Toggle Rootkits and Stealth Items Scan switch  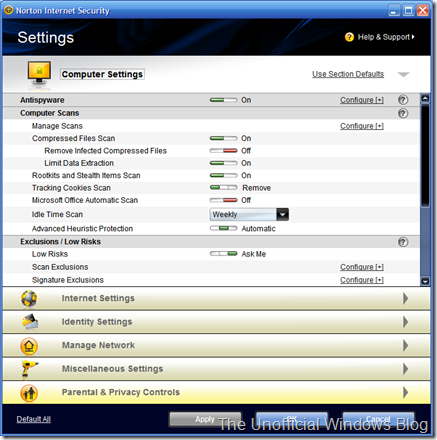coord(223,175)
